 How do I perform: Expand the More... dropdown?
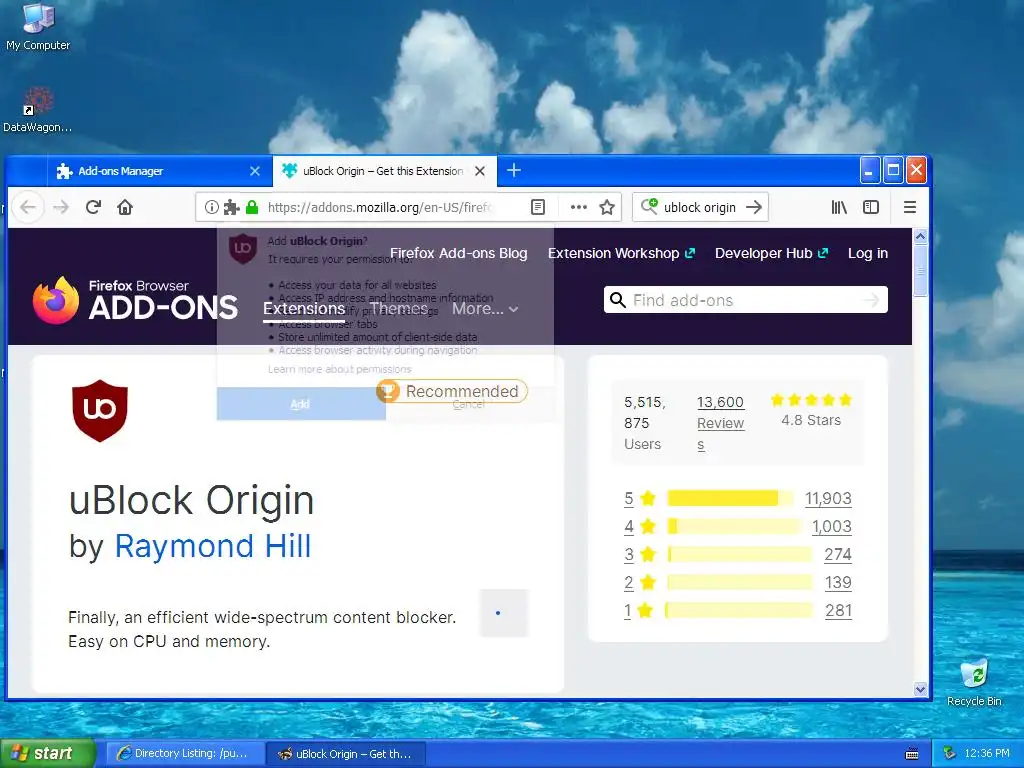pyautogui.click(x=485, y=308)
